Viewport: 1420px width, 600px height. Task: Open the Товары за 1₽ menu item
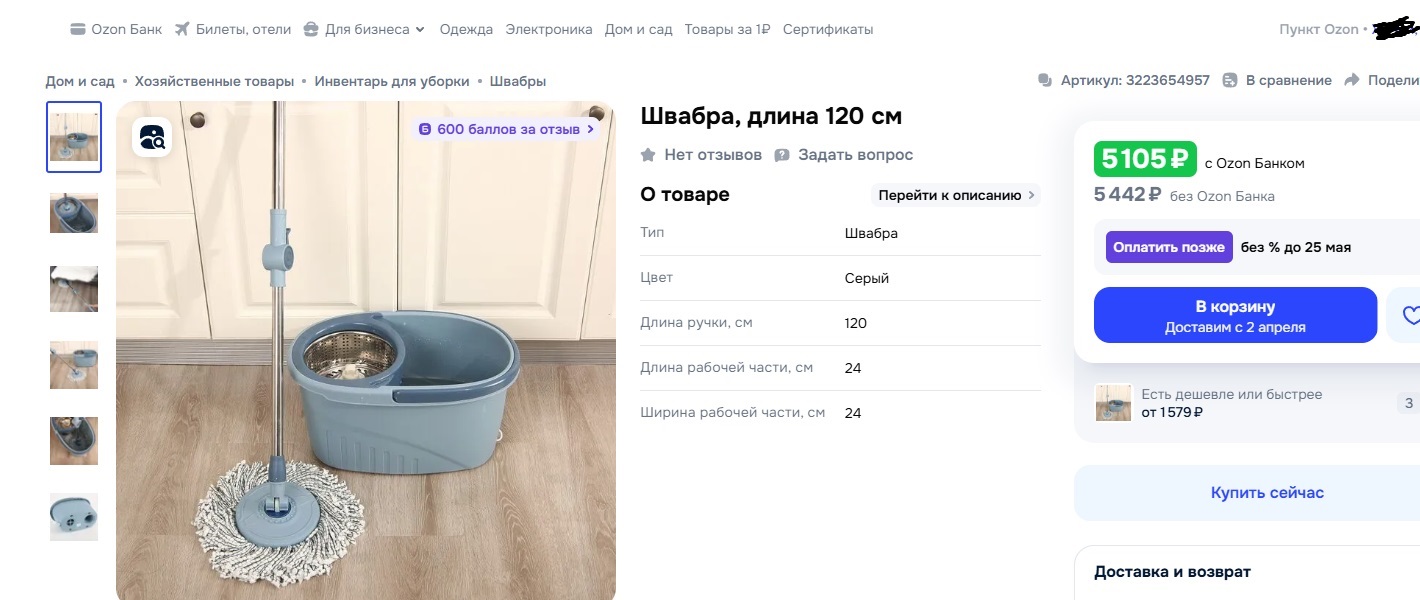click(727, 29)
